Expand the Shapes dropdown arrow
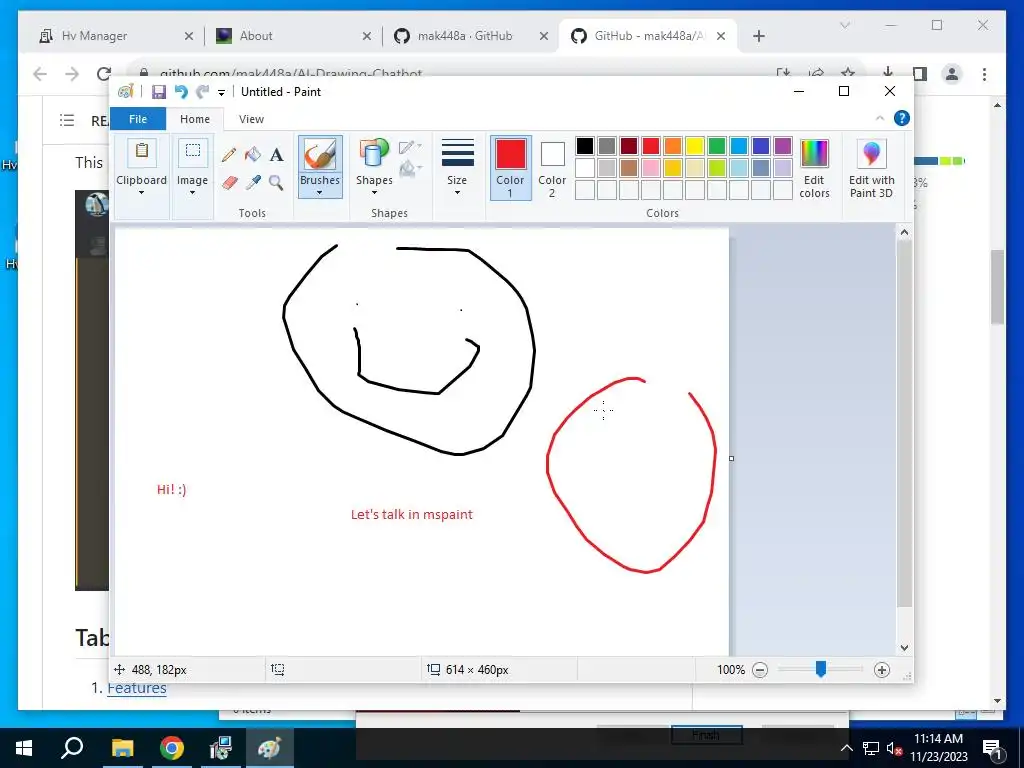1024x768 pixels. (x=374, y=193)
